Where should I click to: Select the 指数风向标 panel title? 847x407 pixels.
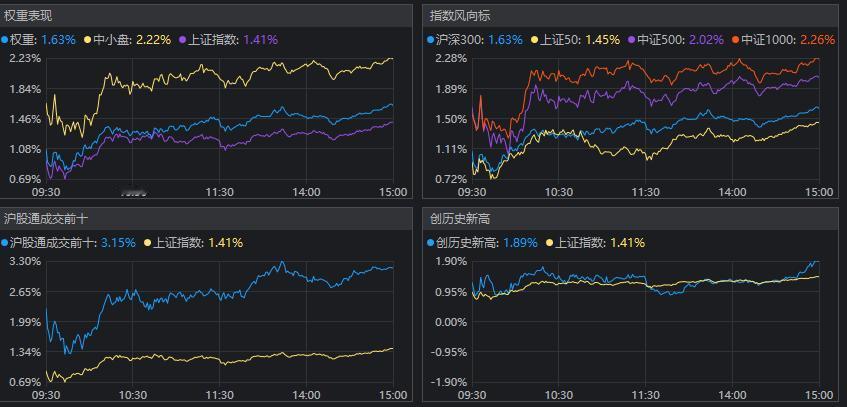pos(460,16)
